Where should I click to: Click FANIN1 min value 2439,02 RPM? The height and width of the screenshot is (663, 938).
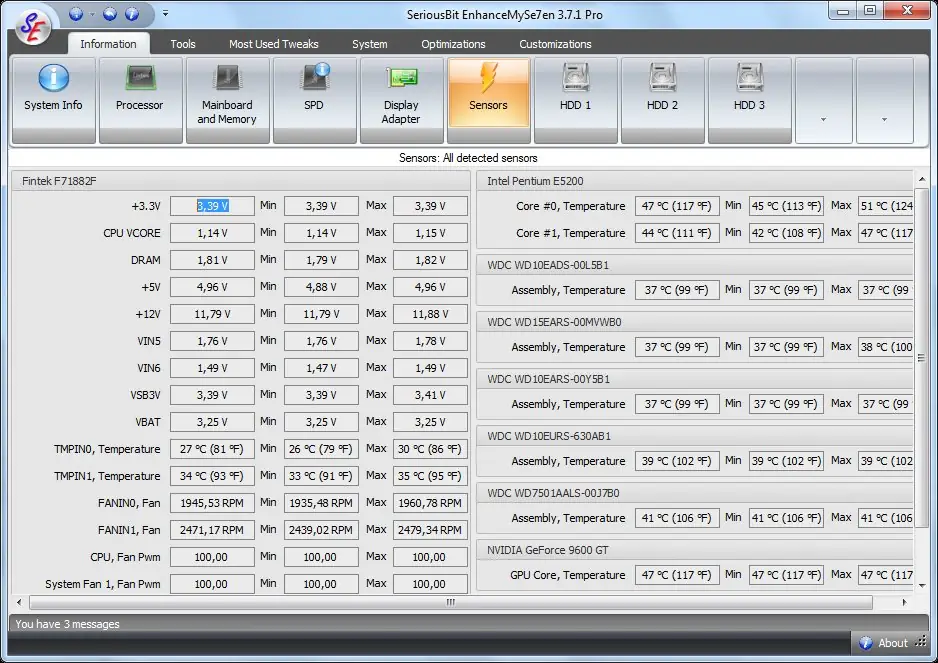321,530
